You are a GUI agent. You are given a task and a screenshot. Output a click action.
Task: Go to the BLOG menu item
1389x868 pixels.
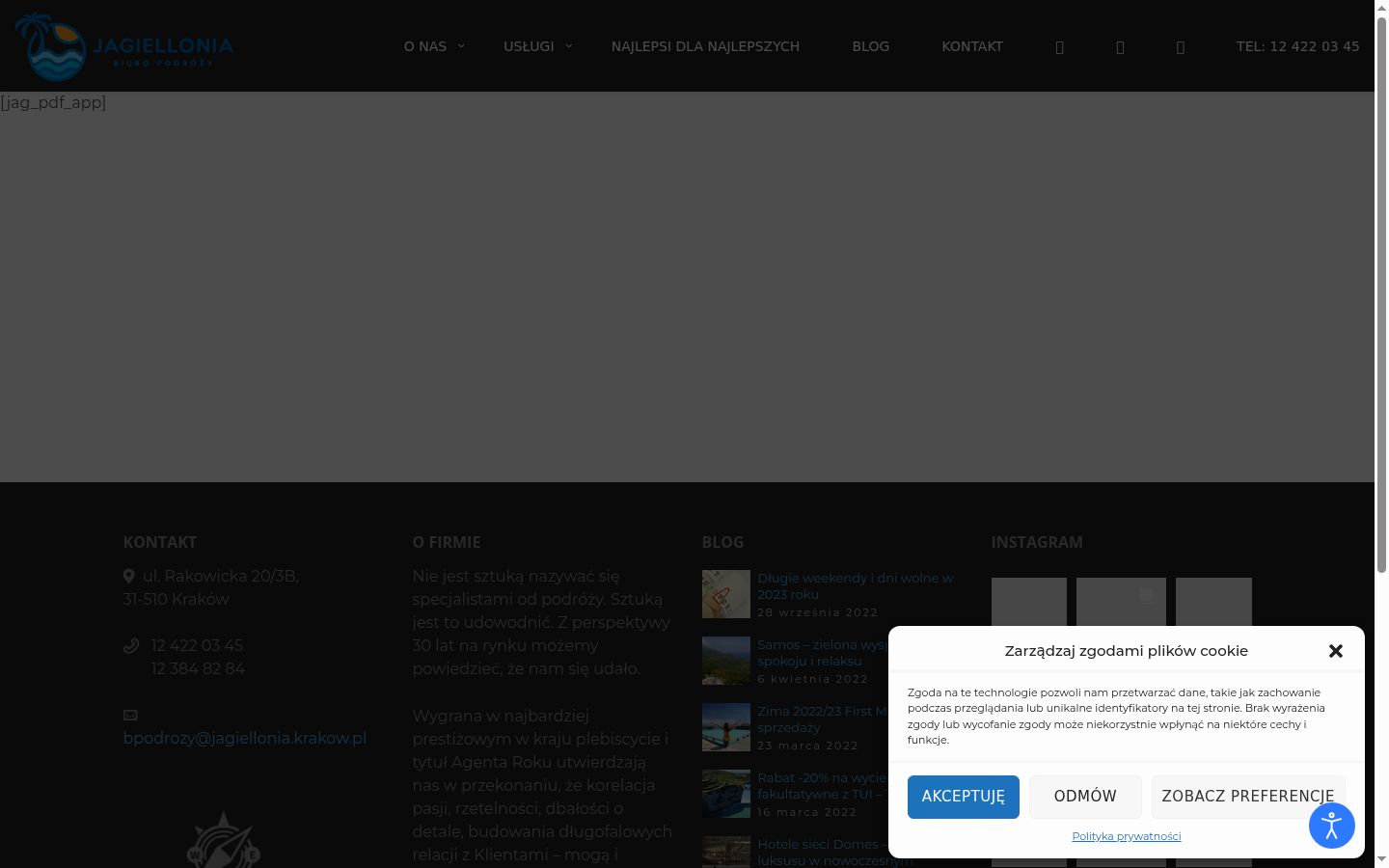(x=870, y=46)
